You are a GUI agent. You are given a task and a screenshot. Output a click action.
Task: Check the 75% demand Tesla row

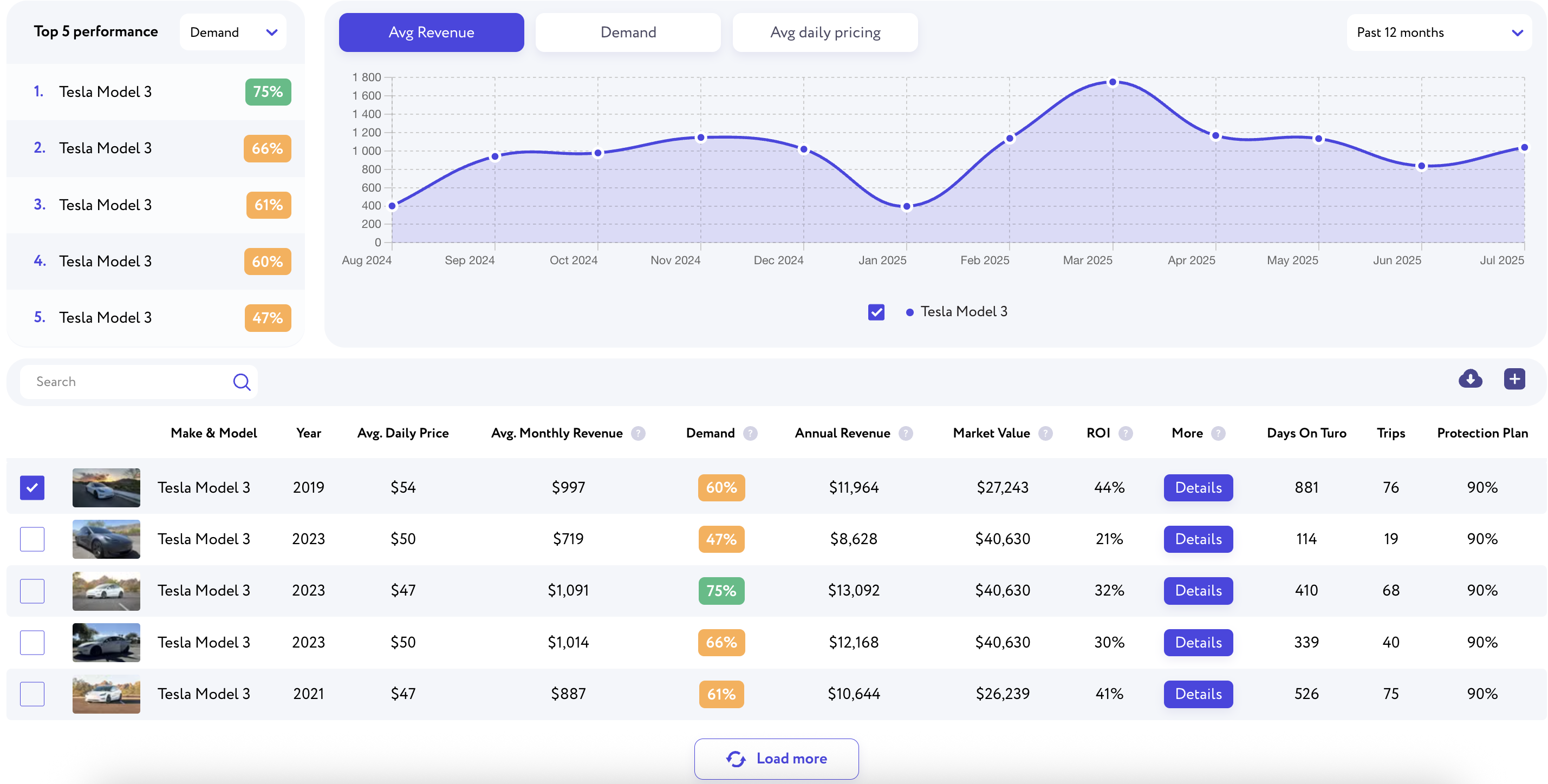(x=32, y=591)
